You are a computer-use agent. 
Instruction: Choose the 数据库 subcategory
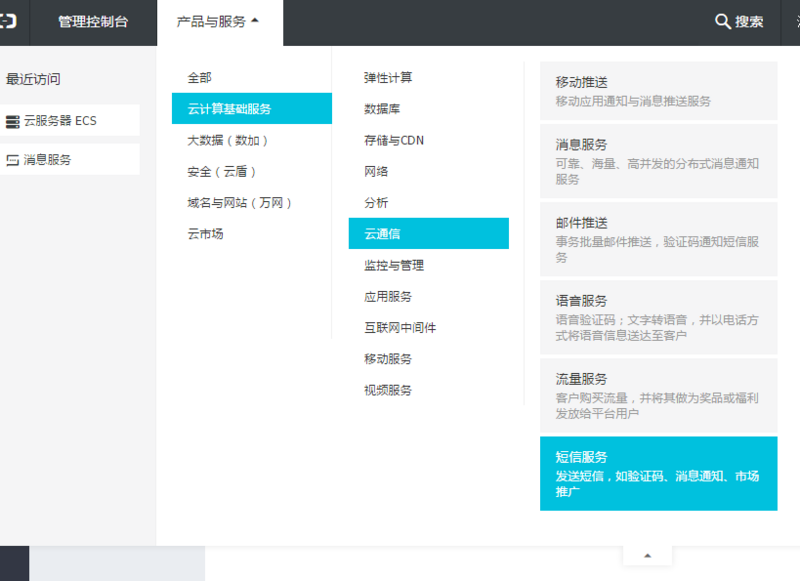429,109
